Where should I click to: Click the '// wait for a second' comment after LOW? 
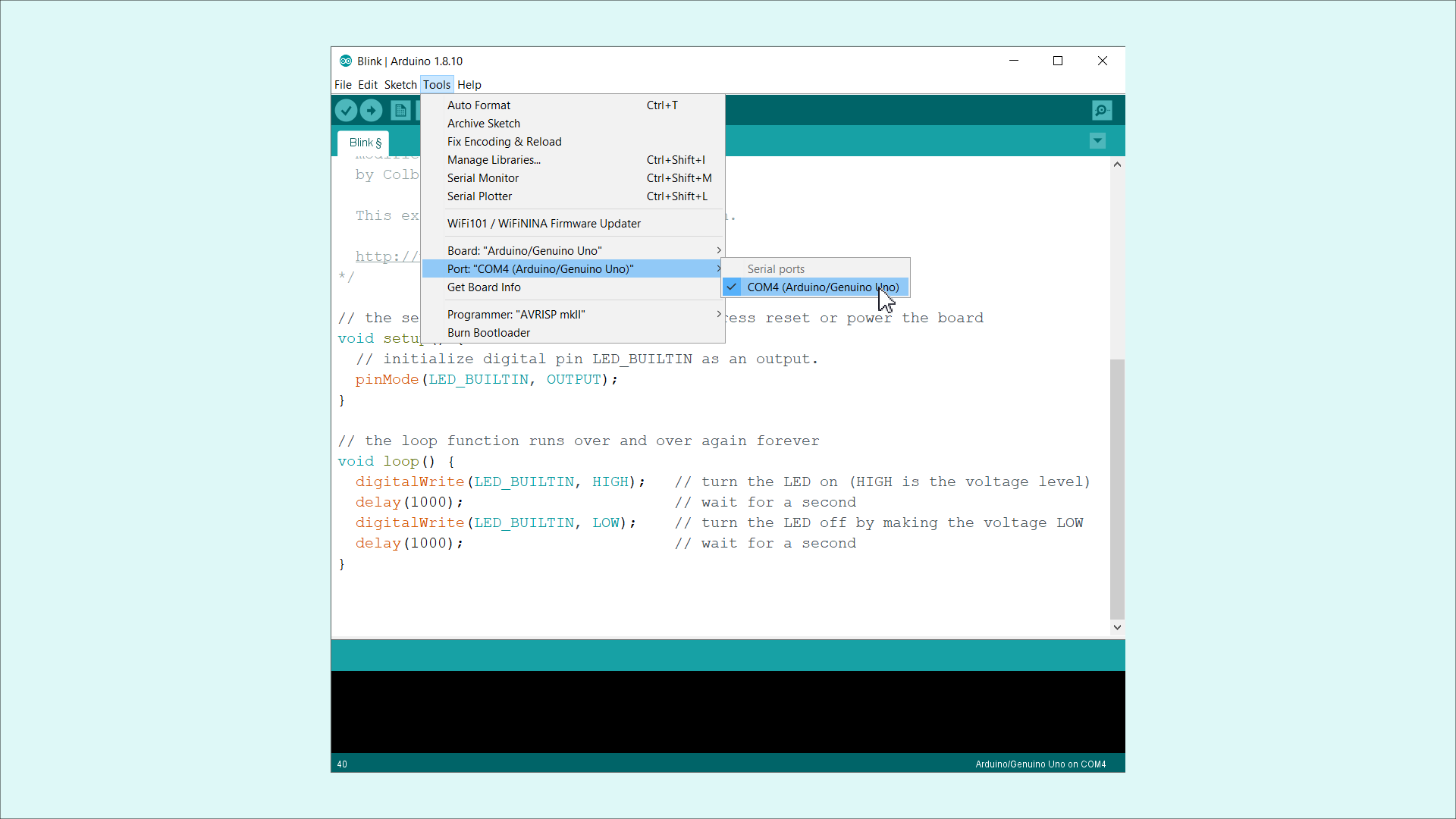[x=765, y=543]
